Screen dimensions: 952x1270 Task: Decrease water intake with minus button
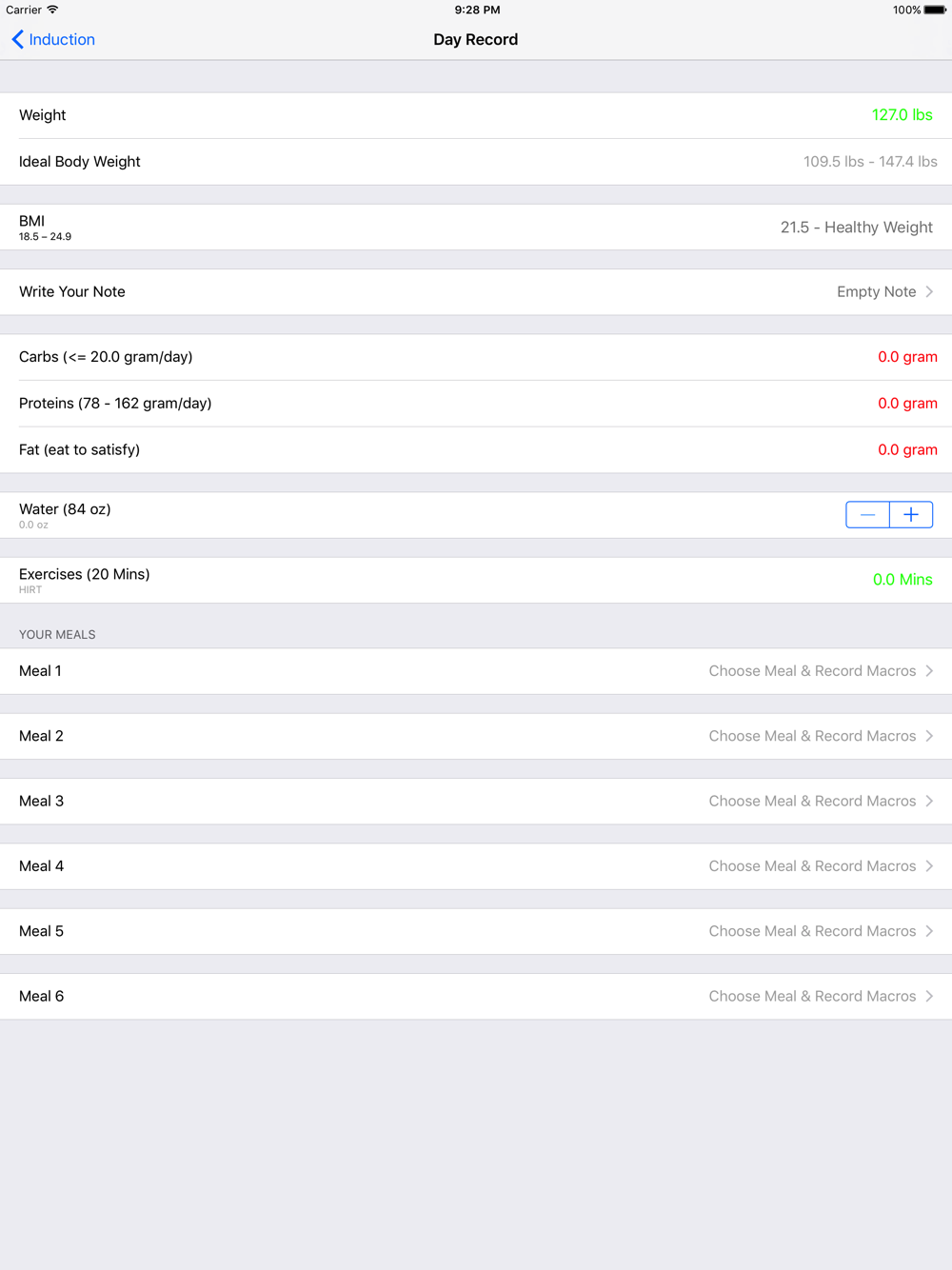point(867,515)
